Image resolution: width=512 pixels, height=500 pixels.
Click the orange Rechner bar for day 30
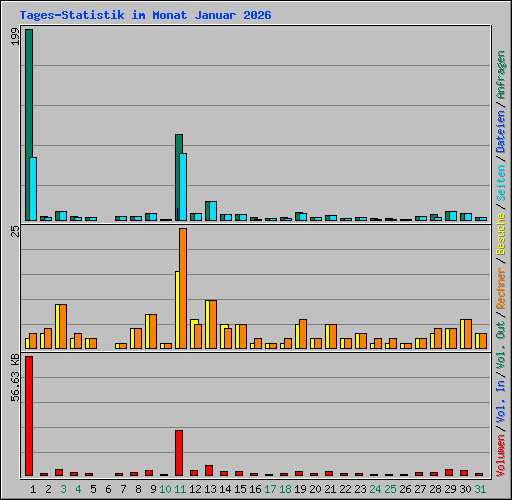[x=468, y=334]
